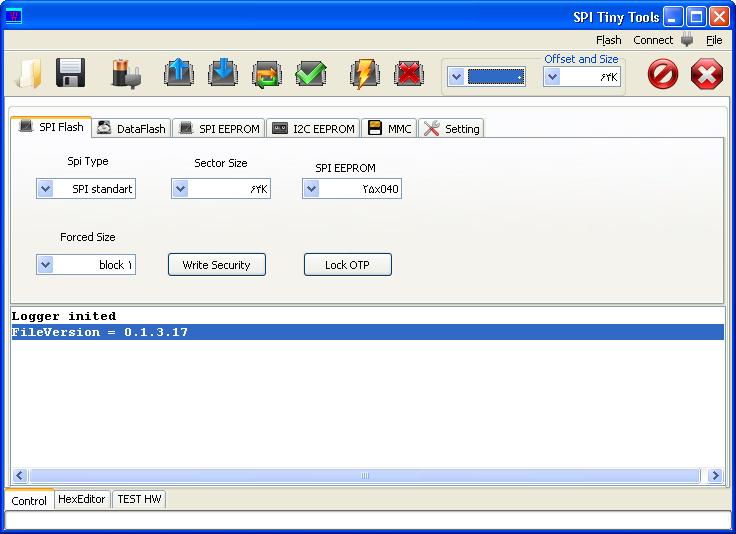Switch to the MMC tab
736x534 pixels.
[x=389, y=128]
